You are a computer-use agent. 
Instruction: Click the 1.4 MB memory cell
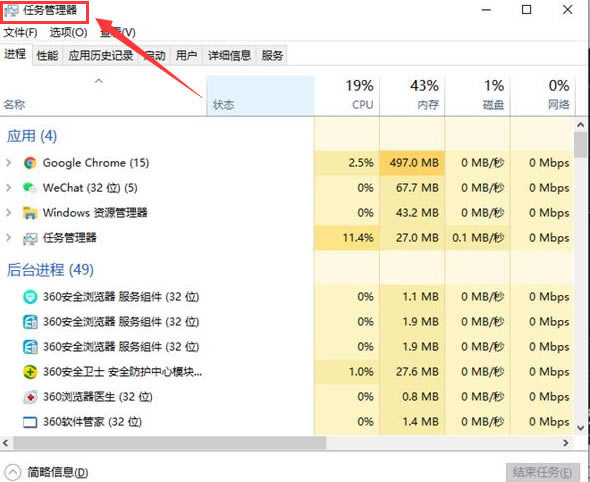coord(412,422)
